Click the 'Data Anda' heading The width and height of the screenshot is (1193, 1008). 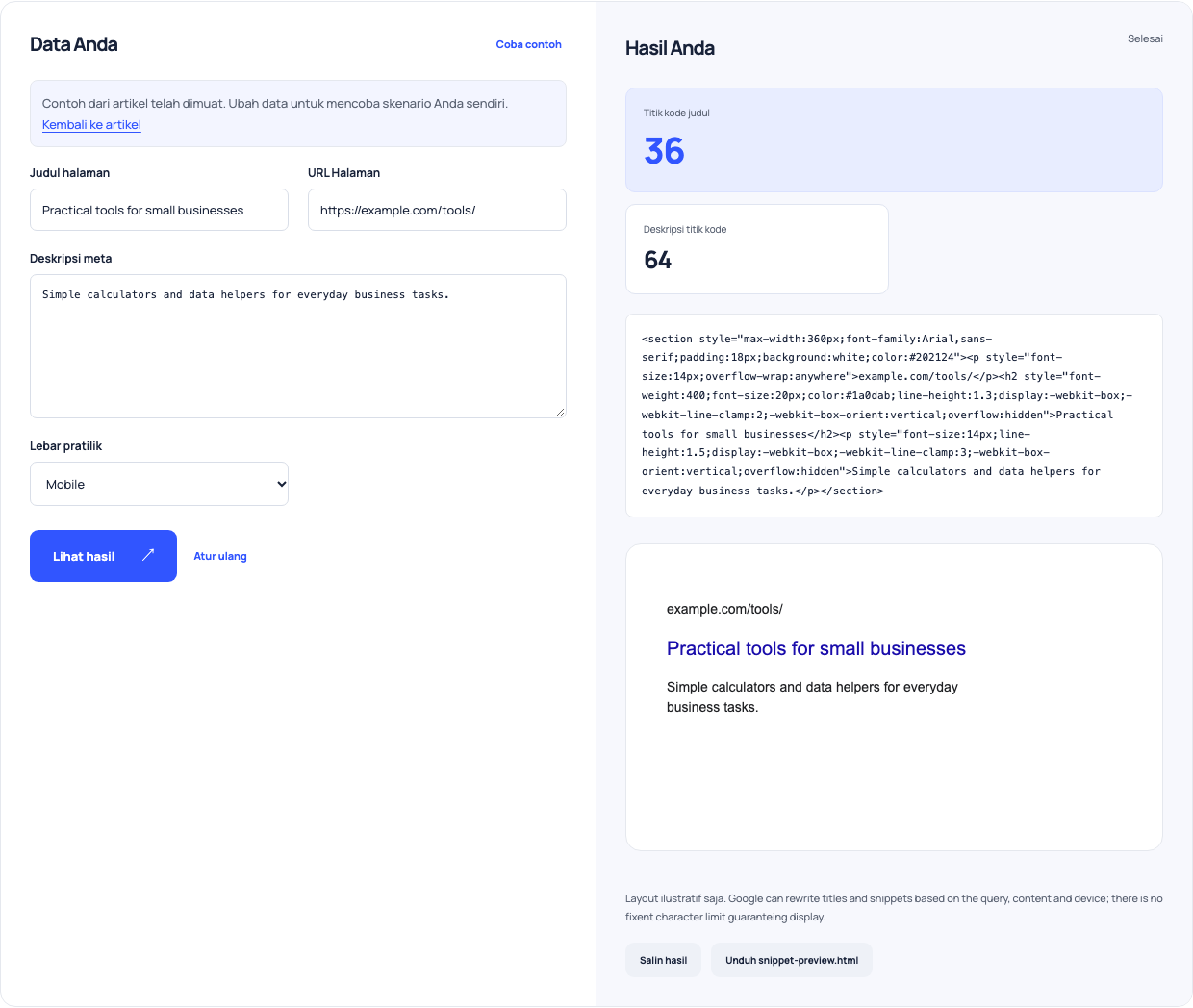point(74,44)
